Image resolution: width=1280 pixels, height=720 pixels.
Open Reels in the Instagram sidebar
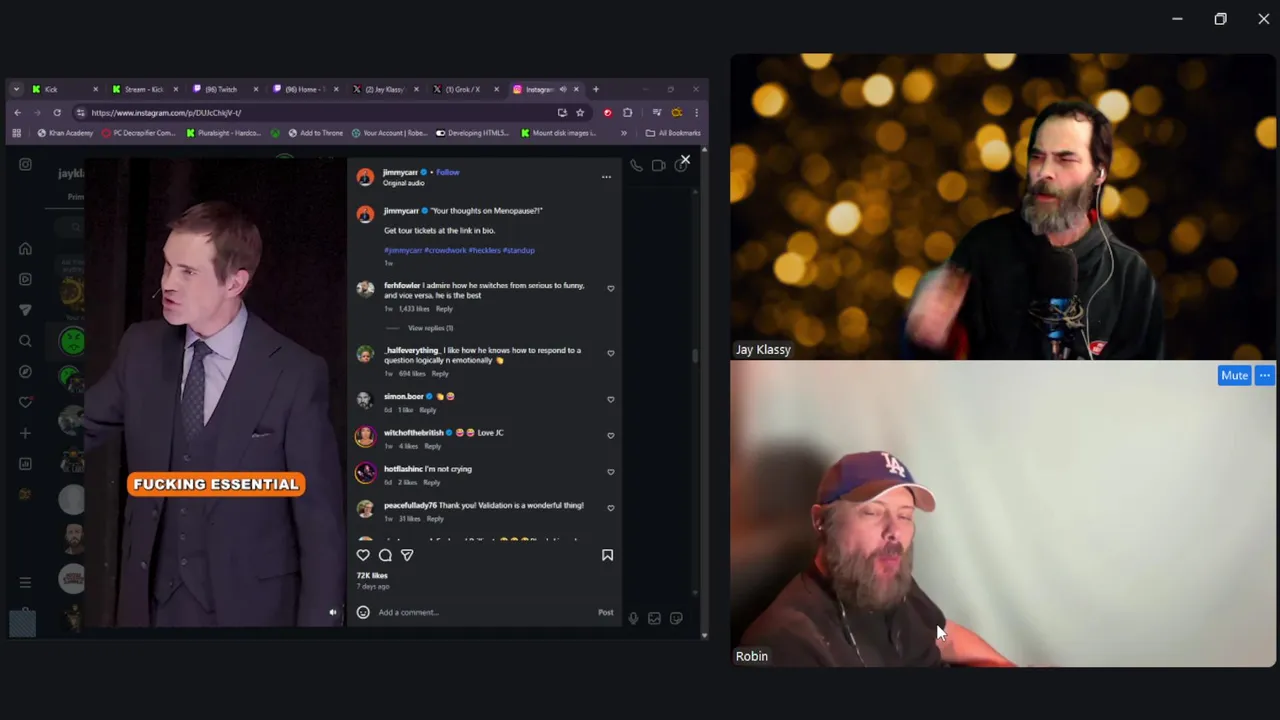(x=25, y=279)
